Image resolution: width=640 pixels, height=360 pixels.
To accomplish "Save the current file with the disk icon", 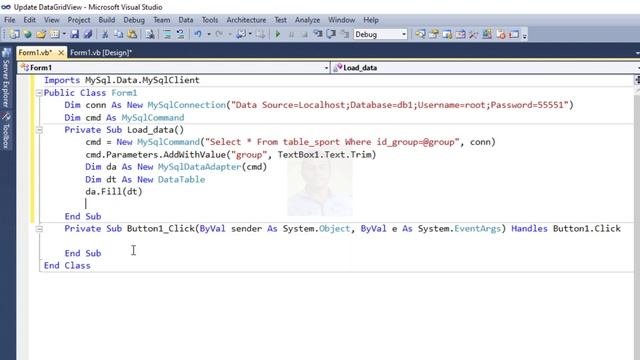I will 74,34.
